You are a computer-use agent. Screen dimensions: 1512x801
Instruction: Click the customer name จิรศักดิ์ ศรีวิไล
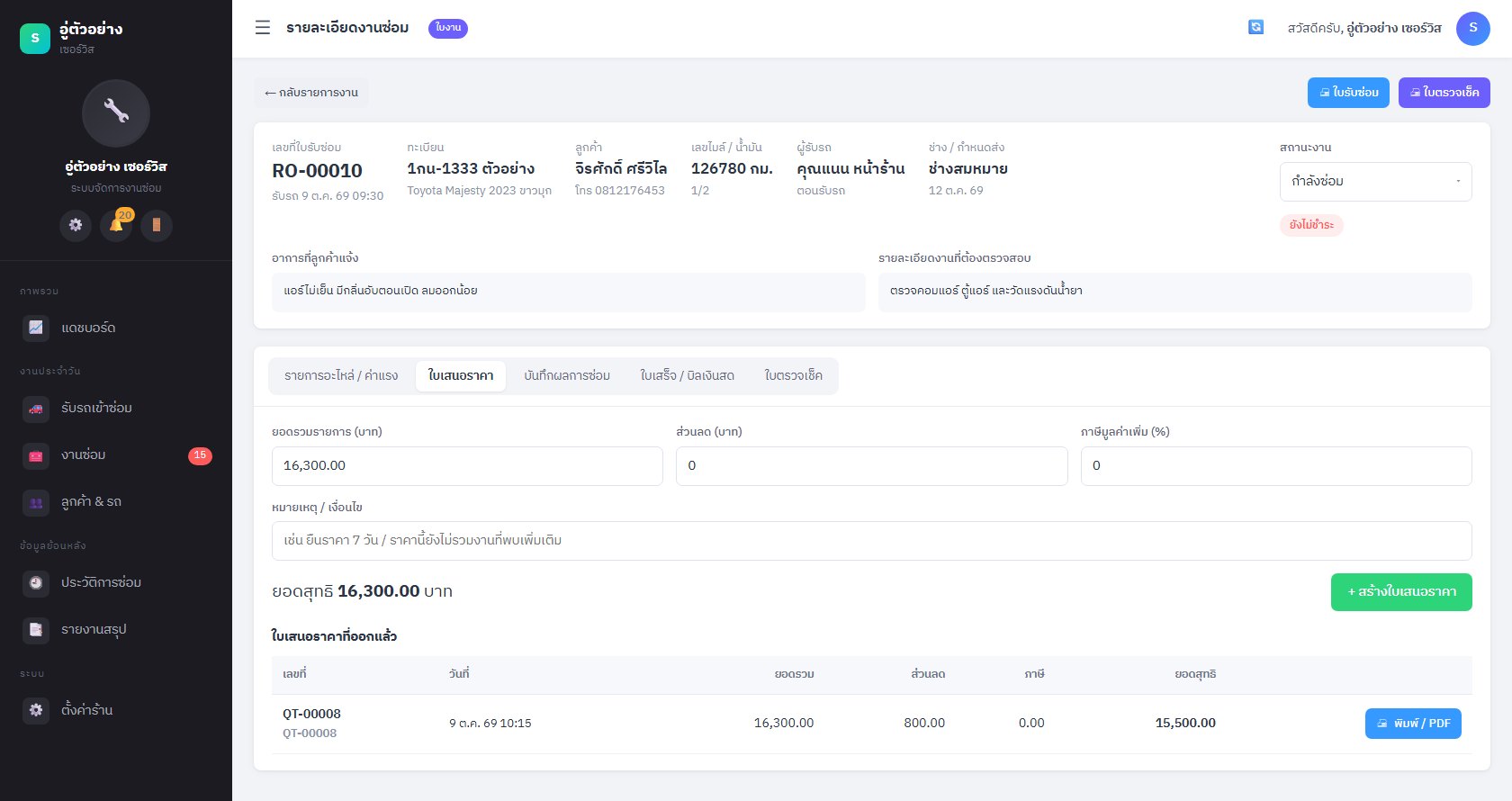(621, 168)
